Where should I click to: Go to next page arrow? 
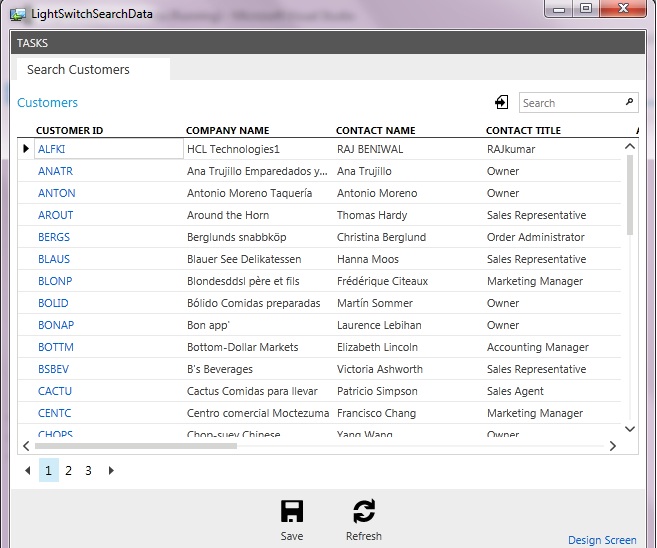click(x=111, y=470)
